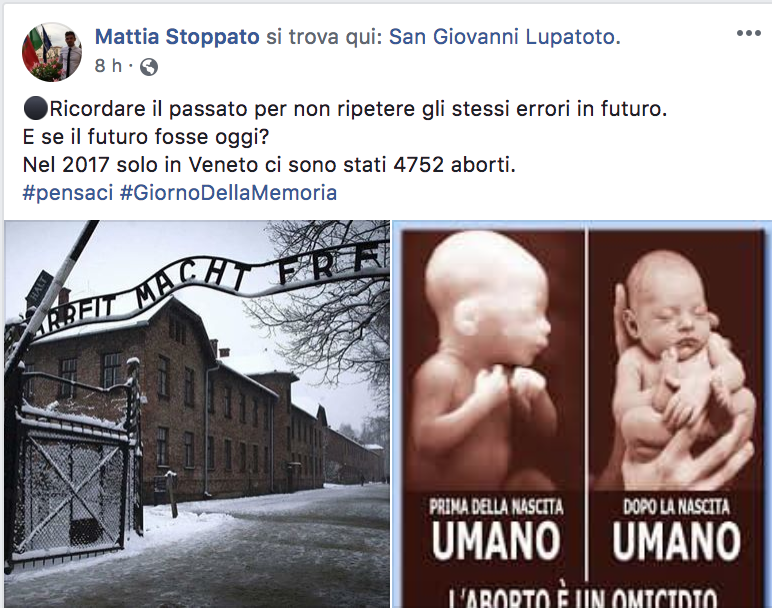This screenshot has width=772, height=608.
Task: Click the globe public privacy icon
Action: point(149,66)
